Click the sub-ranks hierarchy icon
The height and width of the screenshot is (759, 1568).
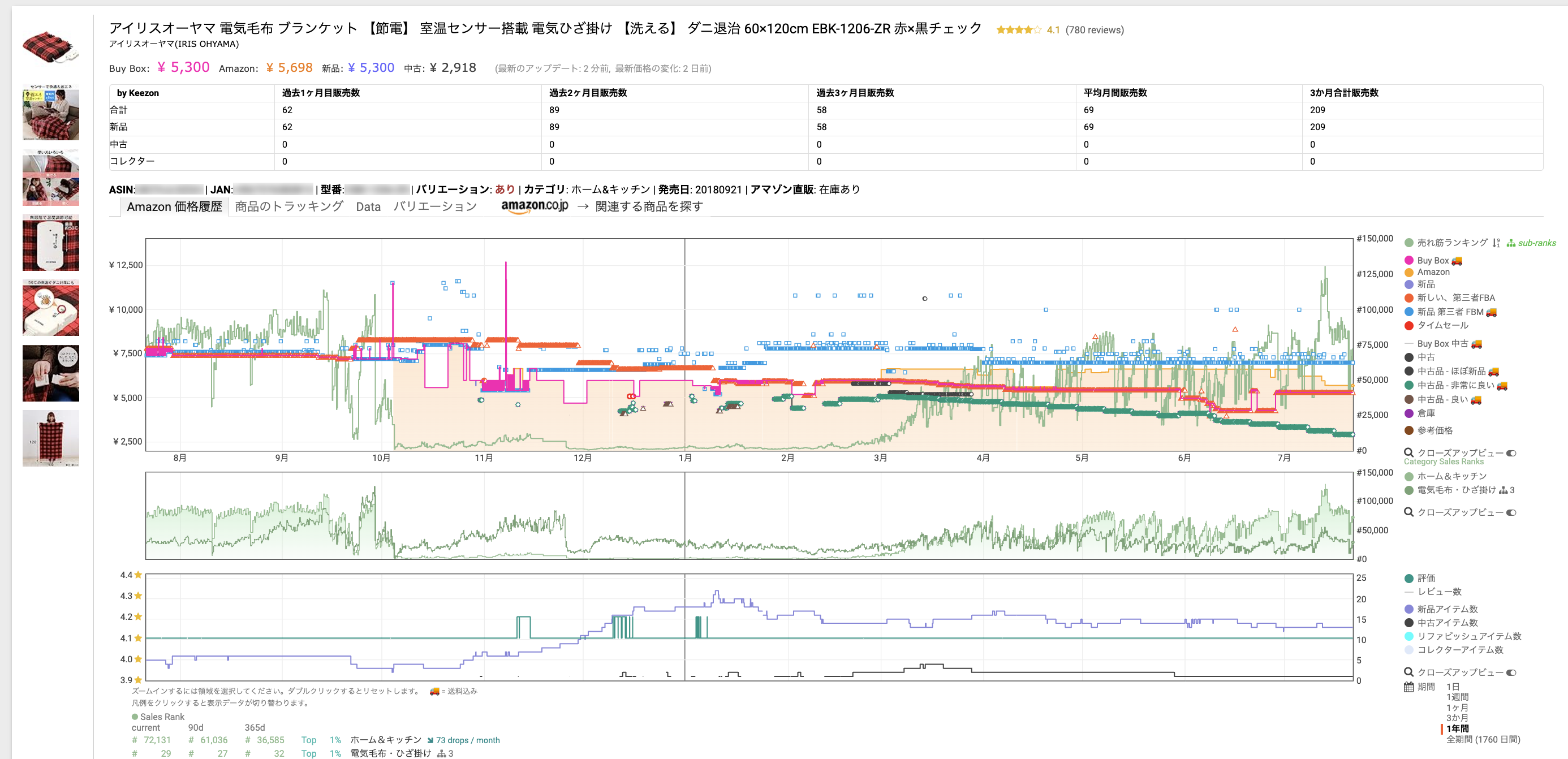click(1511, 243)
